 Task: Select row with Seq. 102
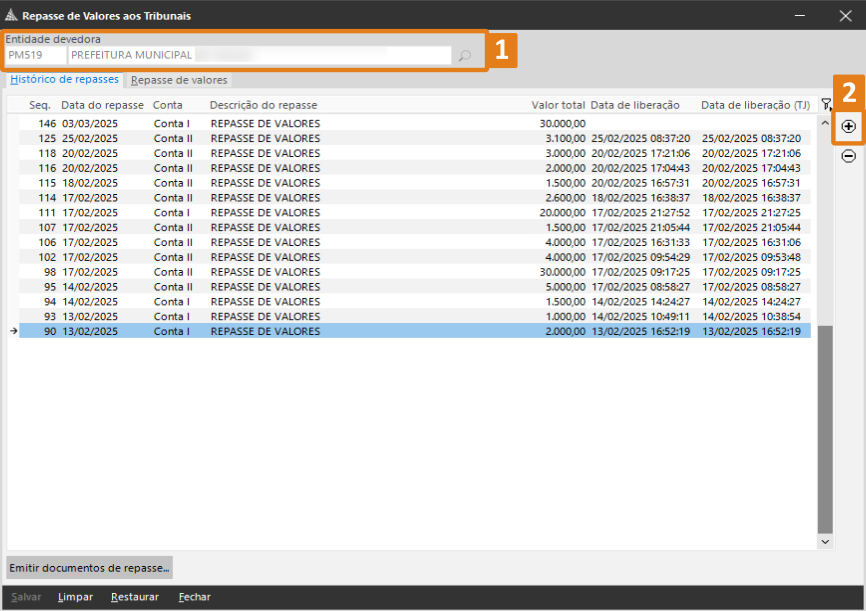coord(415,257)
